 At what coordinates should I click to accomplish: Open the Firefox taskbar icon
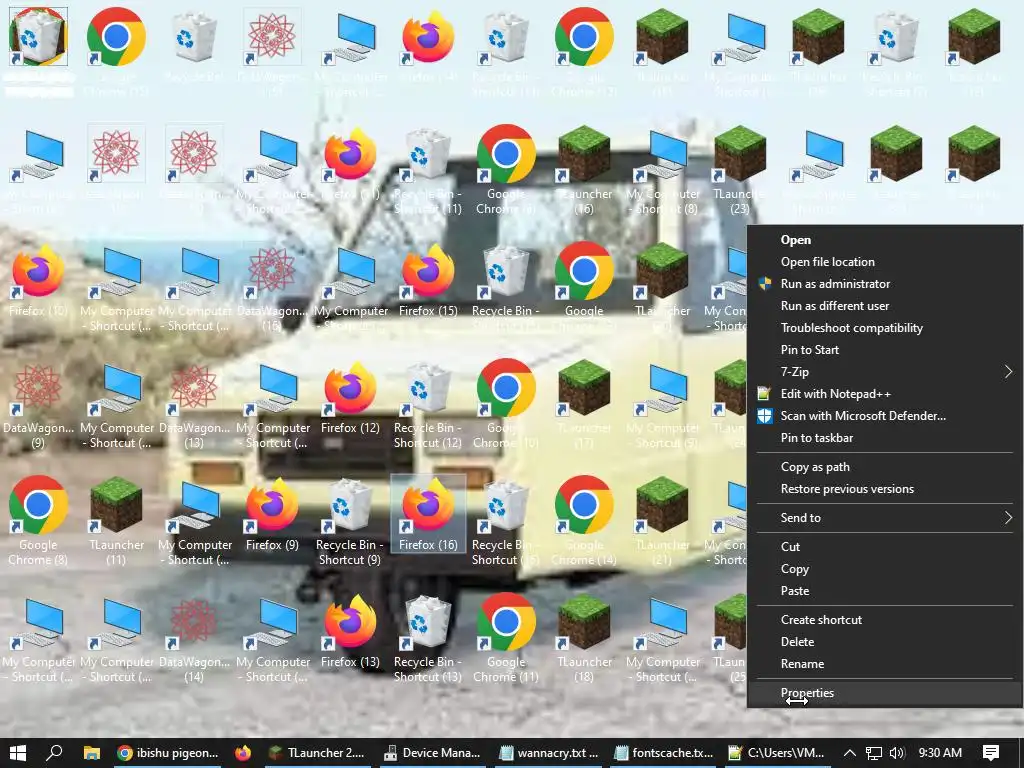point(243,753)
